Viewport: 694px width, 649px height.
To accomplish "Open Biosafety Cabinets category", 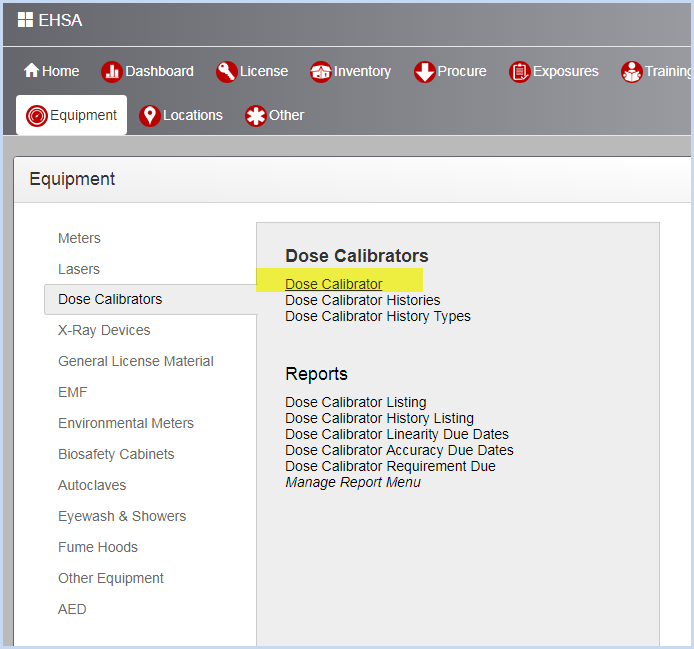I will pyautogui.click(x=116, y=454).
